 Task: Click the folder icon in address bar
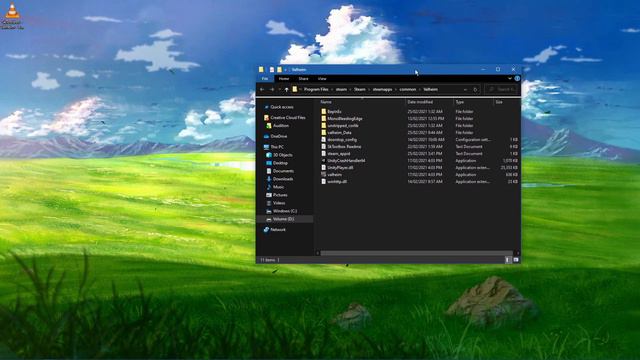pyautogui.click(x=295, y=89)
